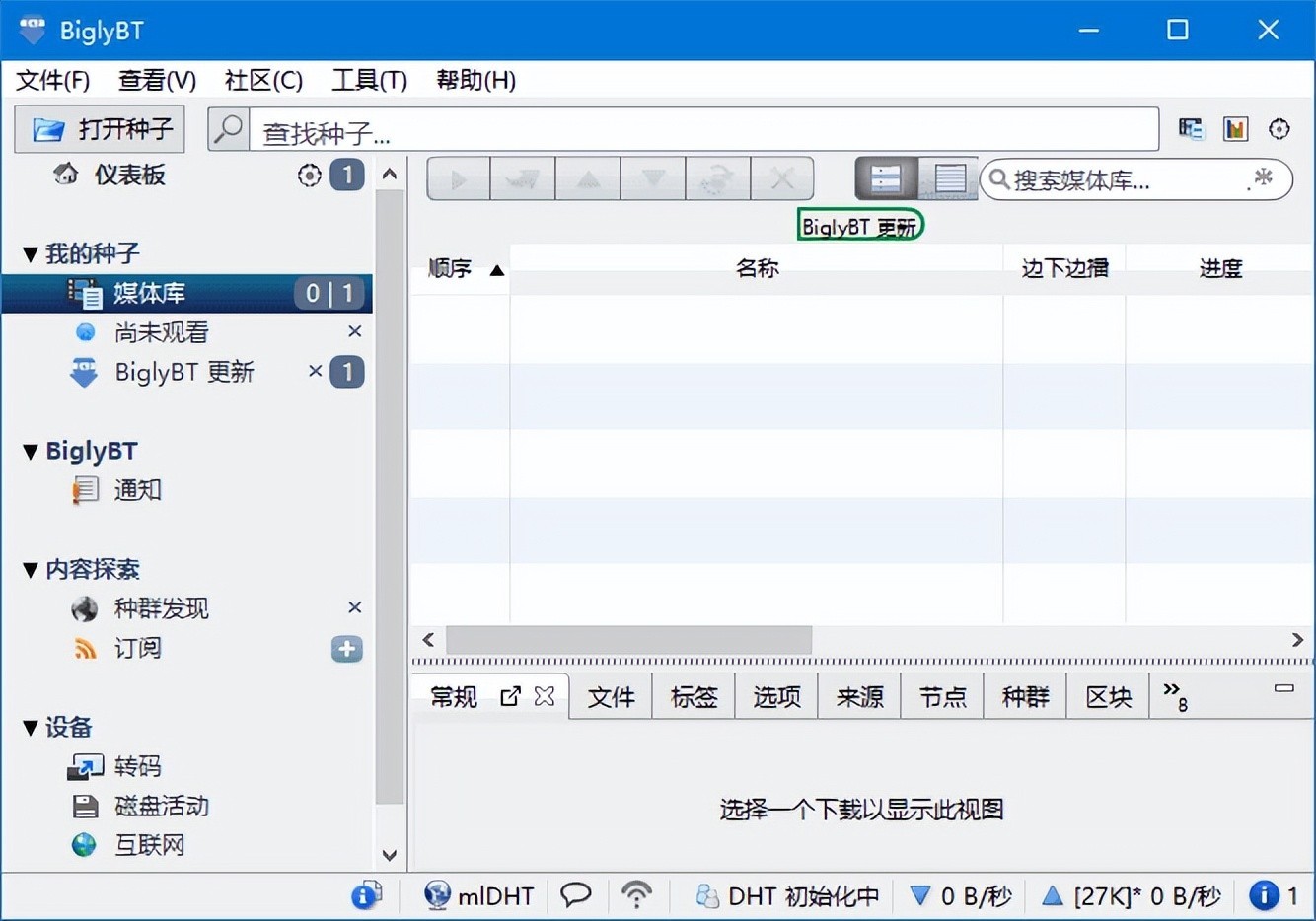This screenshot has width=1316, height=921.
Task: Click the table's left scroll arrow
Action: pos(428,640)
